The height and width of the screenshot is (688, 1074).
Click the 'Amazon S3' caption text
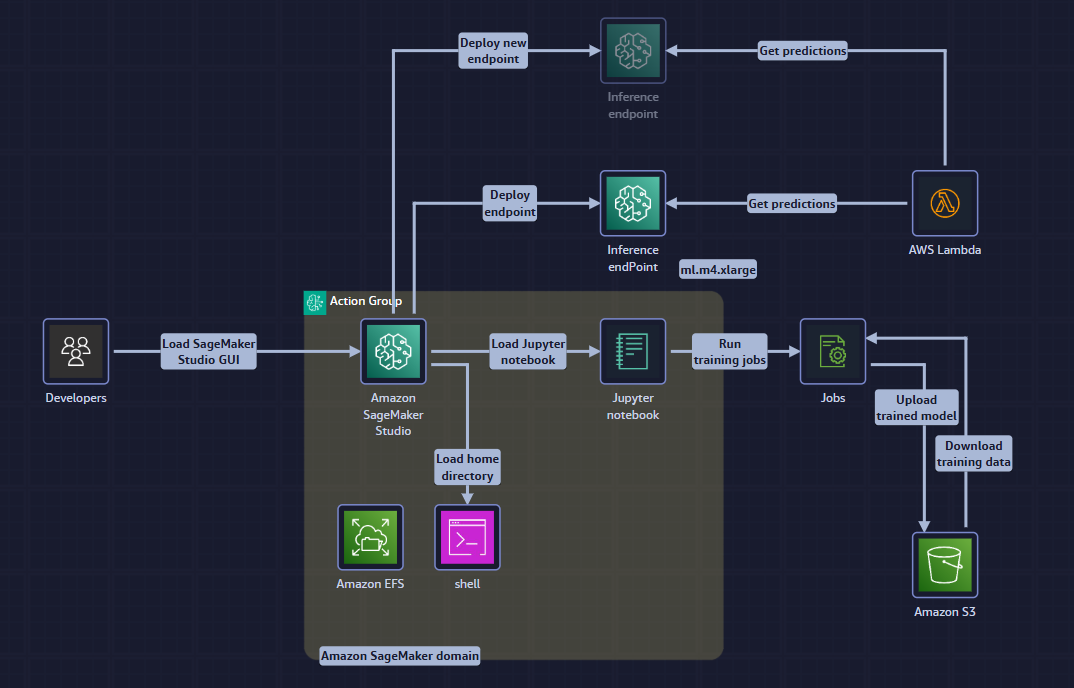tap(945, 612)
